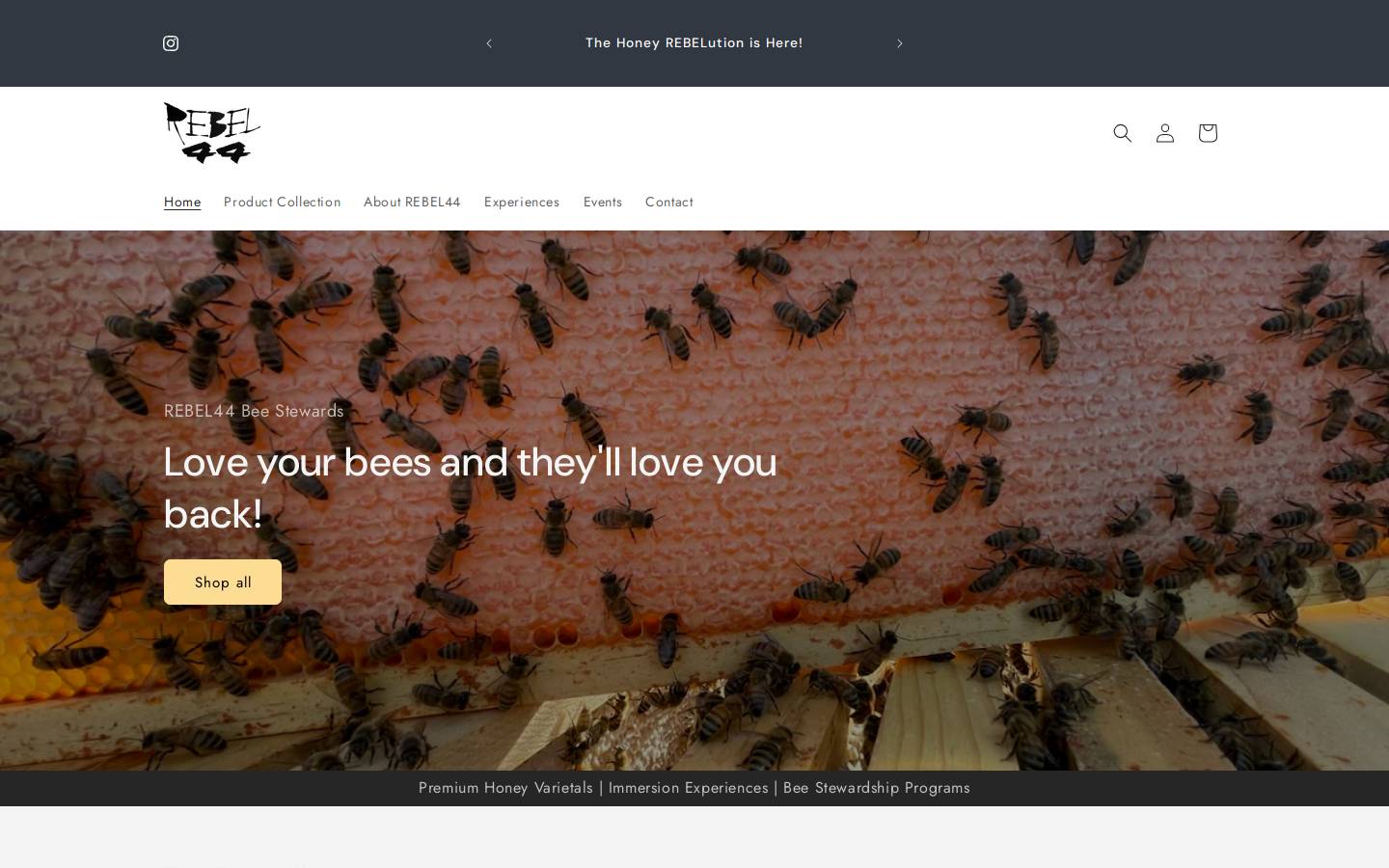This screenshot has width=1389, height=868.
Task: Open the search magnifier icon
Action: (1122, 133)
